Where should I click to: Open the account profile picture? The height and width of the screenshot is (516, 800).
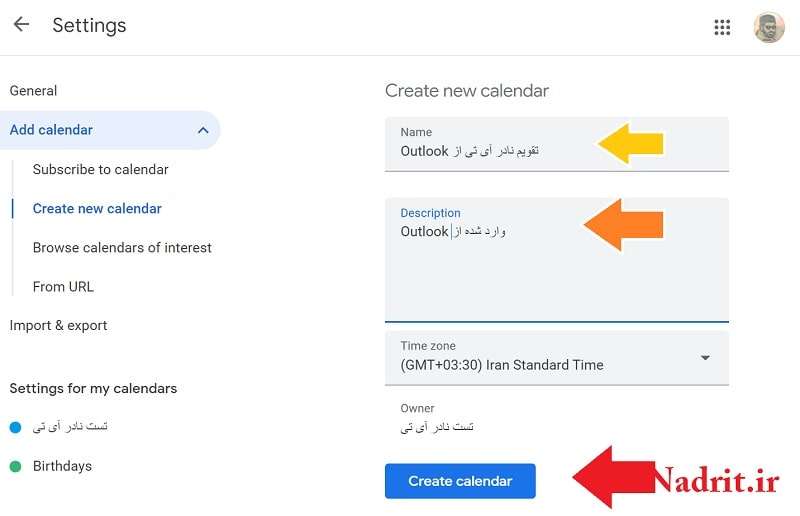769,27
